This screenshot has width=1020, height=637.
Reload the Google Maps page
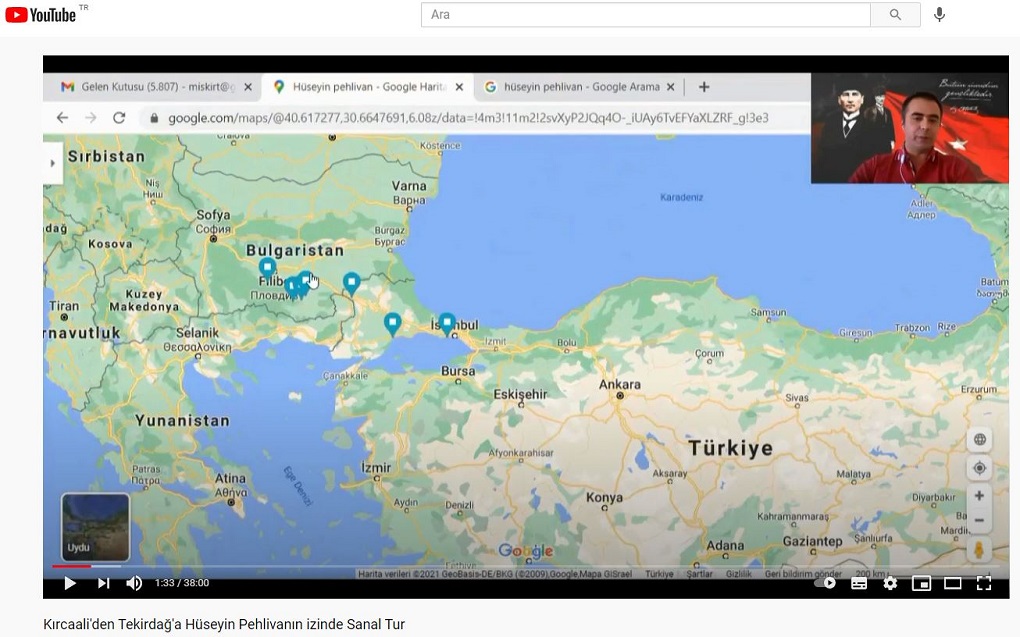119,118
